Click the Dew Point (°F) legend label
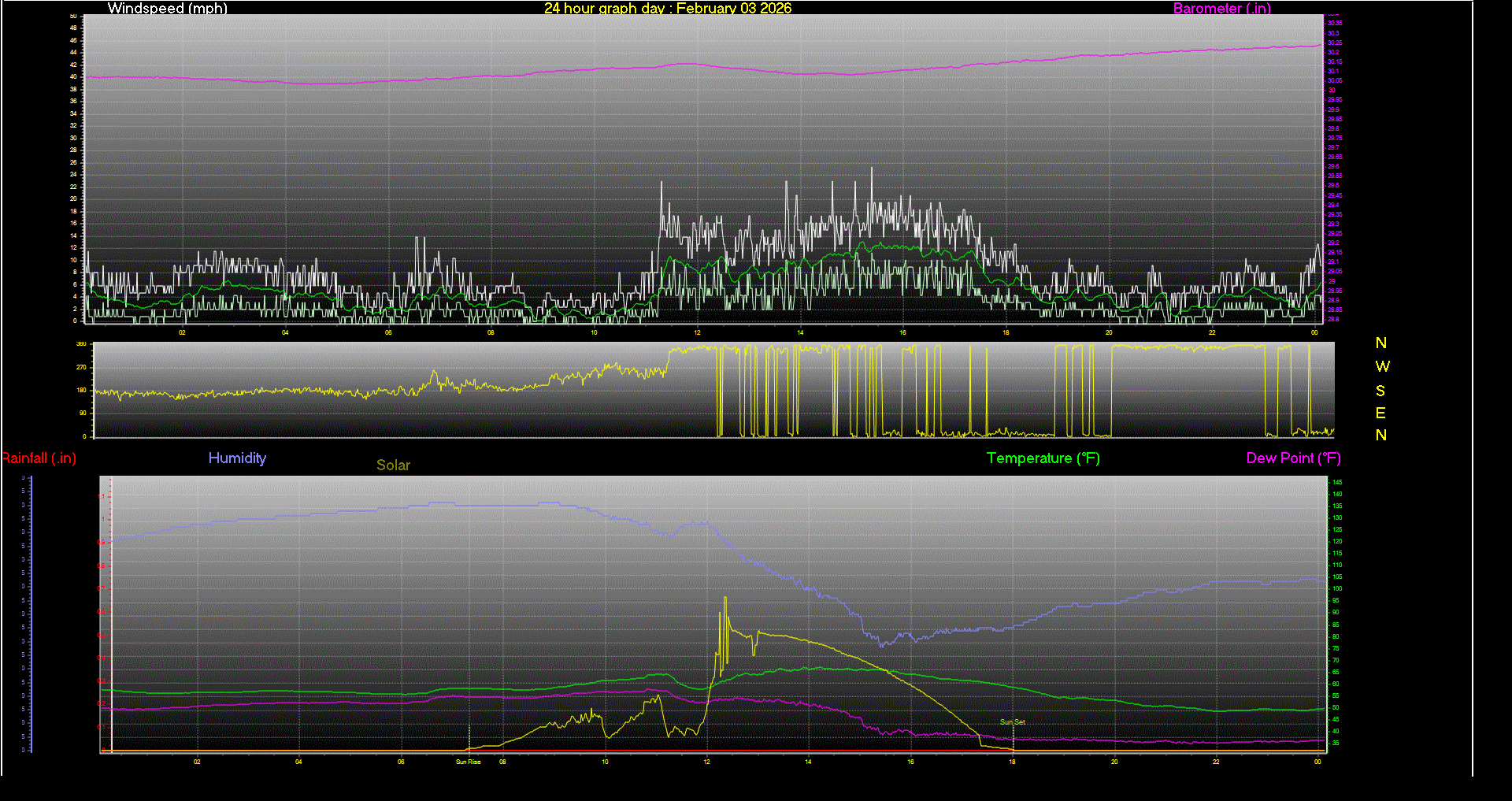The image size is (1512, 801). coord(1293,458)
